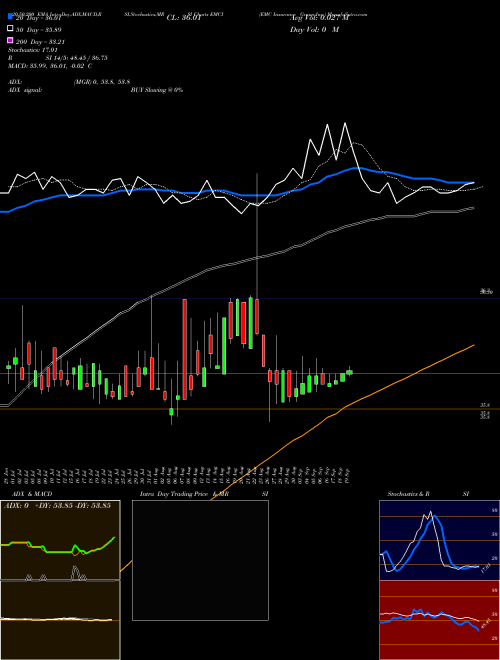Select the '50 Day - 35.89' legend text
Viewport: 500px width, 660px height.
39,30
